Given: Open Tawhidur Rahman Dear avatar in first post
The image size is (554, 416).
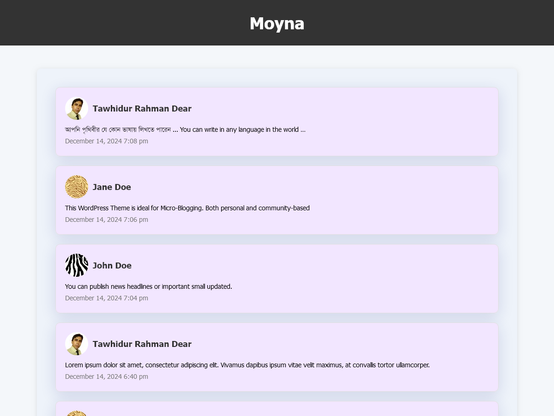Looking at the screenshot, I should pyautogui.click(x=77, y=109).
